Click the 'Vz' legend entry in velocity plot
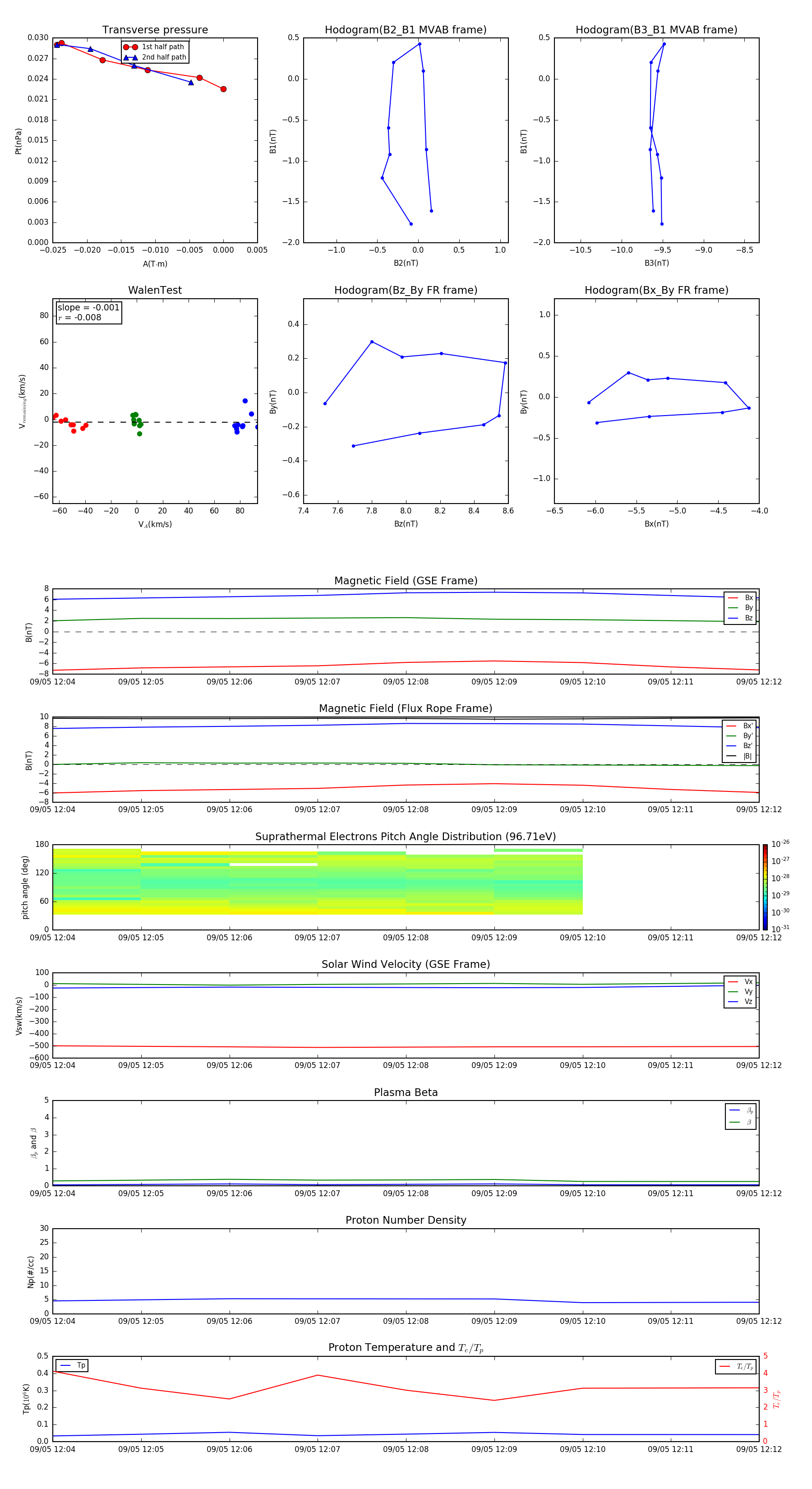Screen dimensions: 812x1489 (740, 1002)
